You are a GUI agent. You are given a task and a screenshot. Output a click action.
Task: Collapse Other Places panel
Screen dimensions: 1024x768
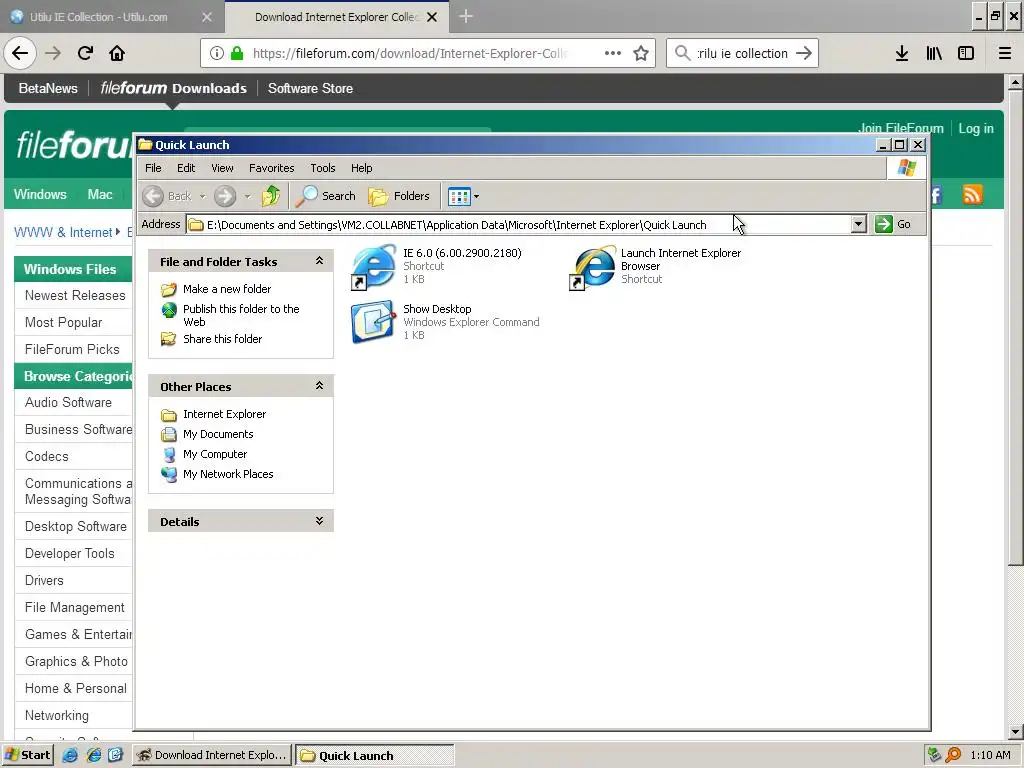click(319, 385)
